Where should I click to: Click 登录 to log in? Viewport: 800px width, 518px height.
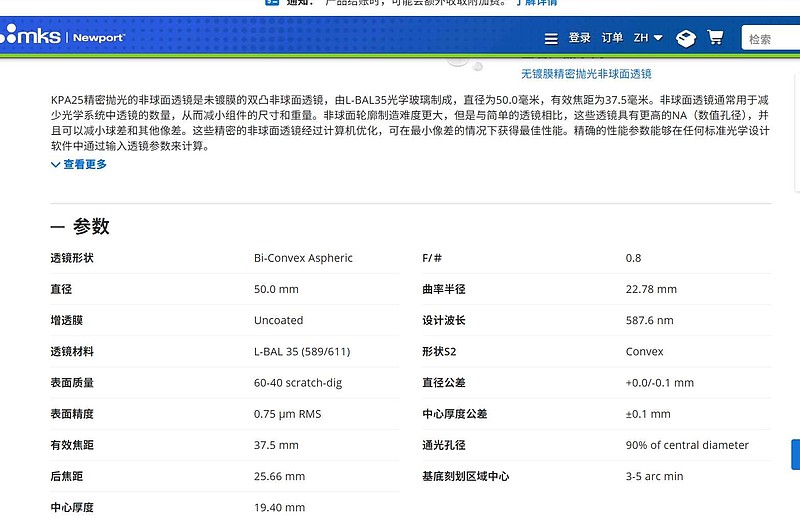(580, 38)
